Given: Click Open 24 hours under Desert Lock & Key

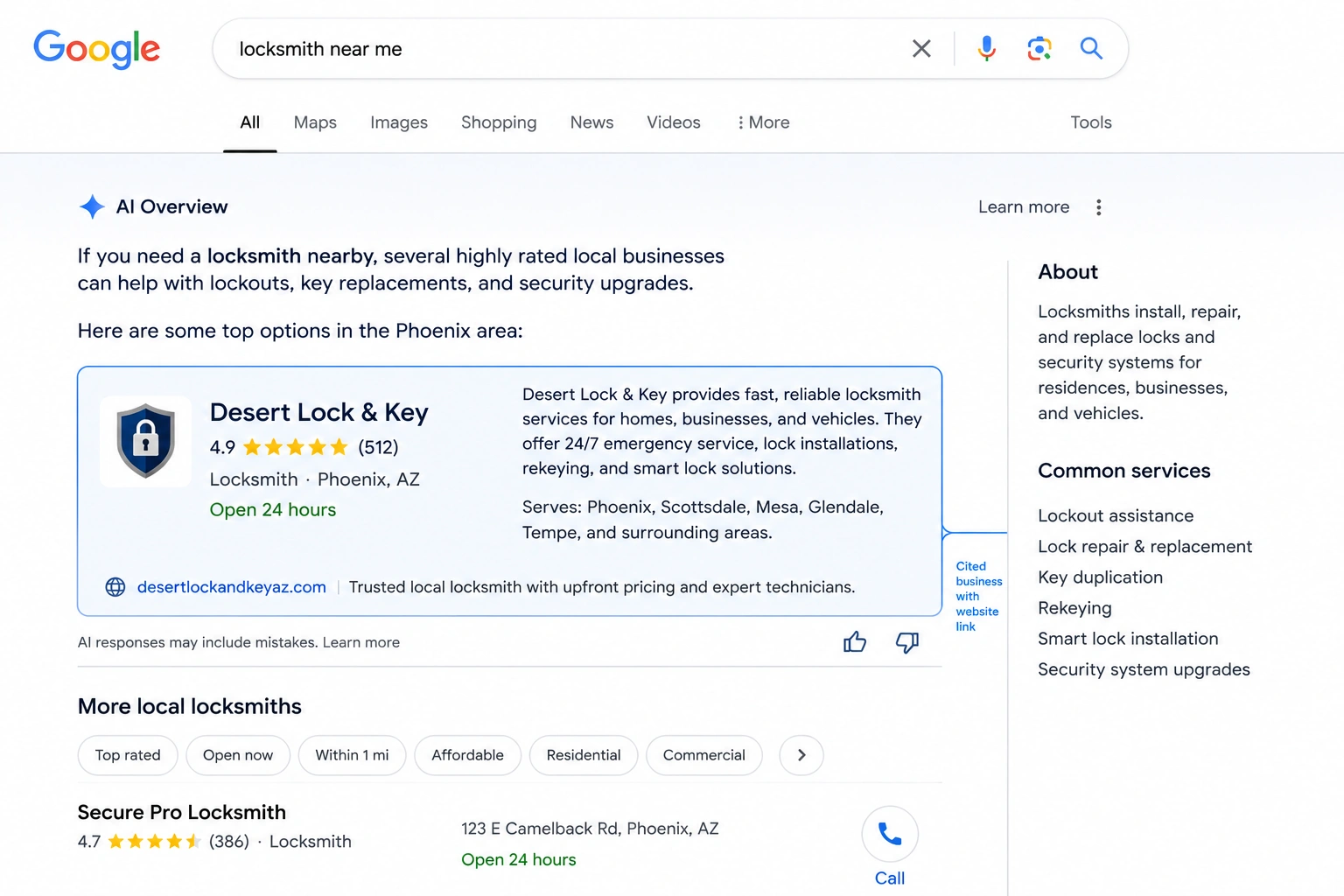Looking at the screenshot, I should coord(273,510).
